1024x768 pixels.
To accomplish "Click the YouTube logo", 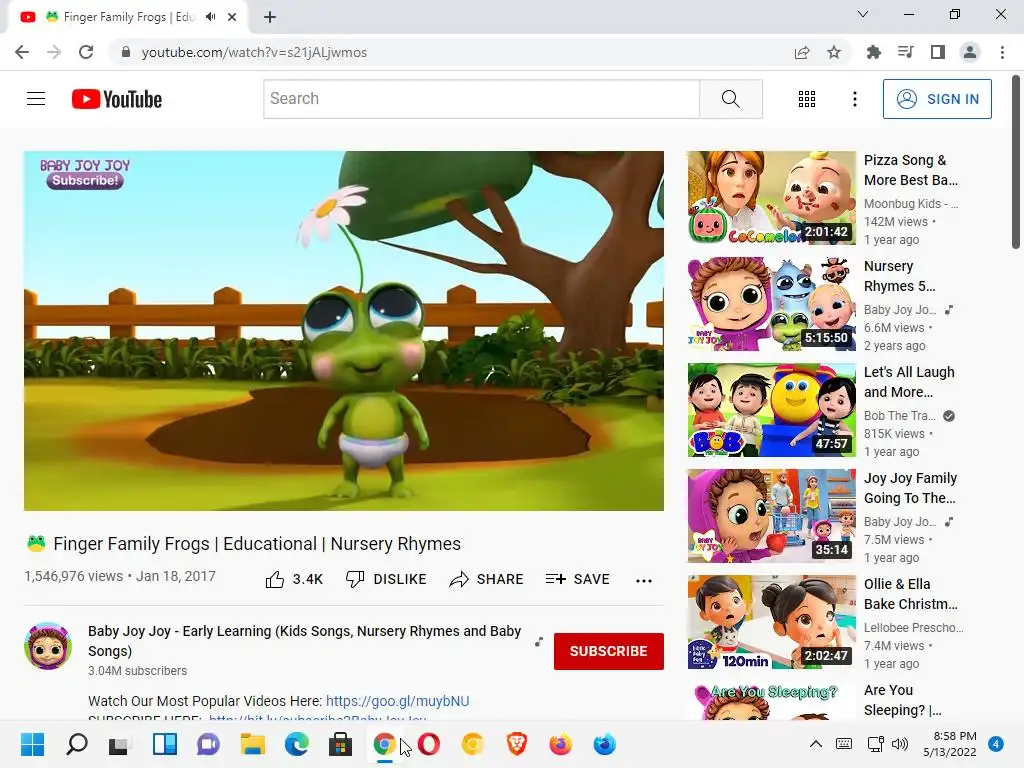I will pos(117,99).
